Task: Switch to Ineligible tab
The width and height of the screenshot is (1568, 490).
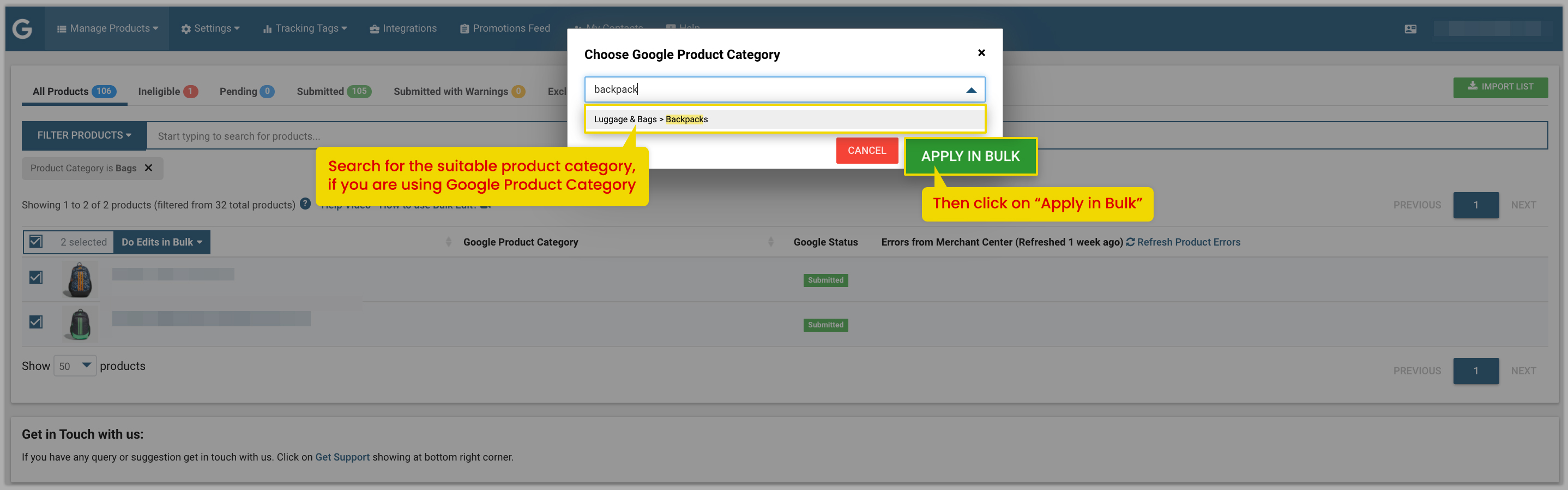Action: pyautogui.click(x=167, y=92)
